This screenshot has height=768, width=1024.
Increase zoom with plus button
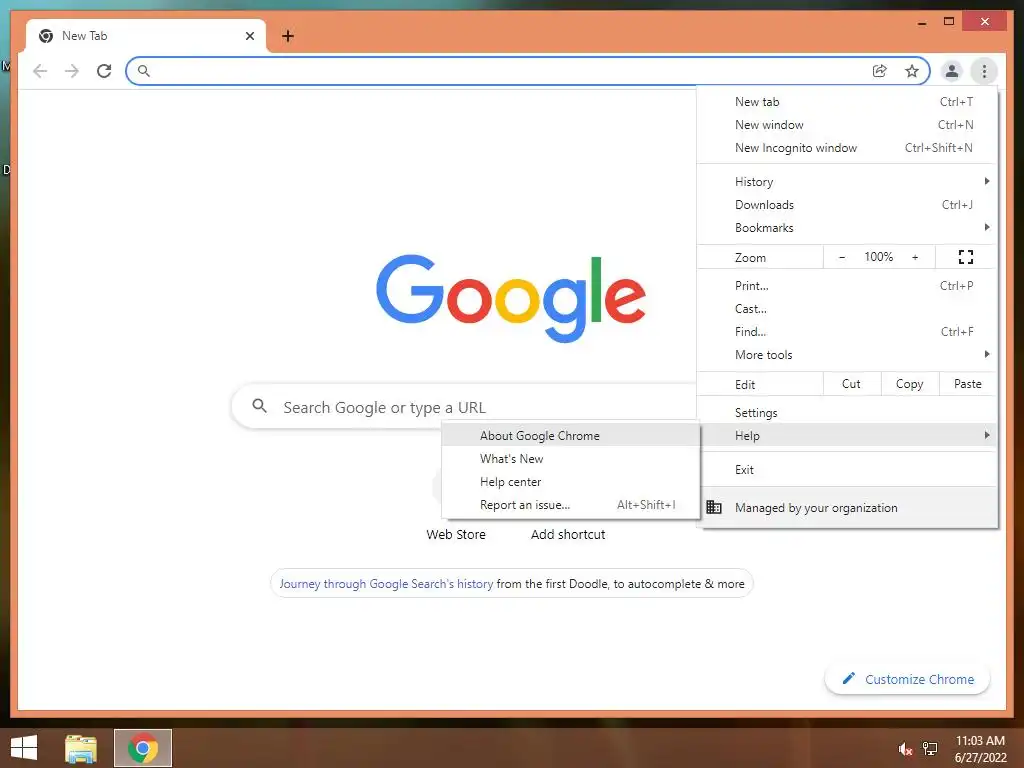(x=915, y=257)
